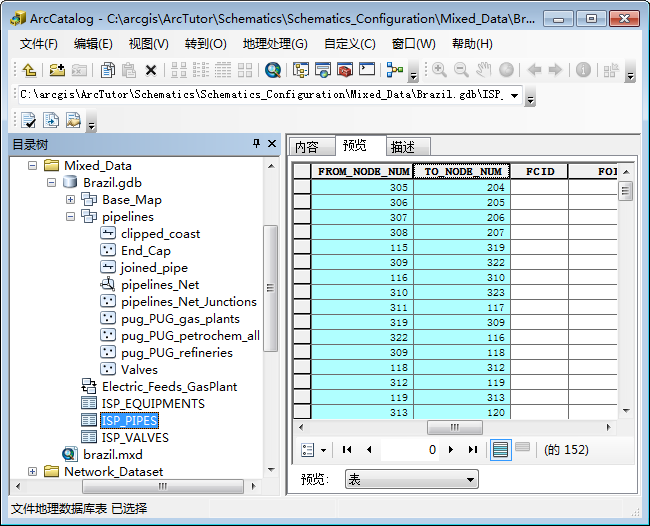Expand the Network_Dataset folder
The height and width of the screenshot is (526, 650).
(x=32, y=472)
